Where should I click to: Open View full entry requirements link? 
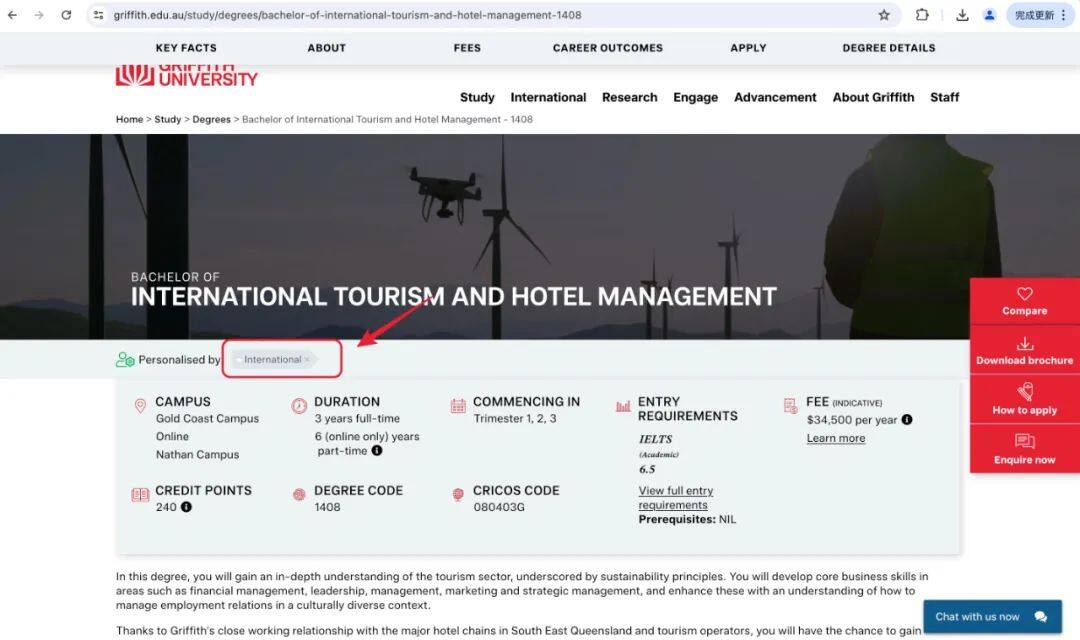tap(675, 497)
